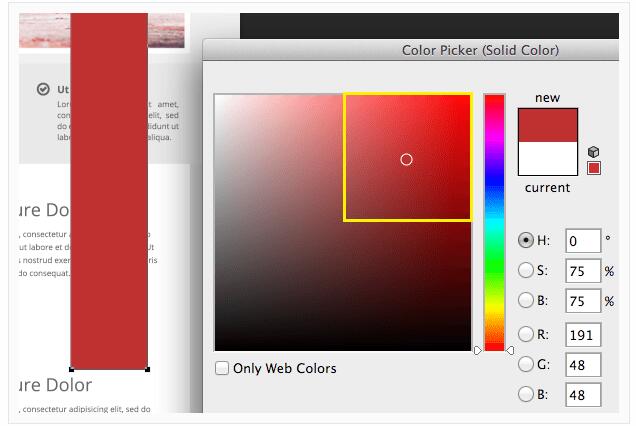Image resolution: width=636 pixels, height=426 pixels.
Task: Click the web-safe color cube warning icon
Action: [593, 151]
